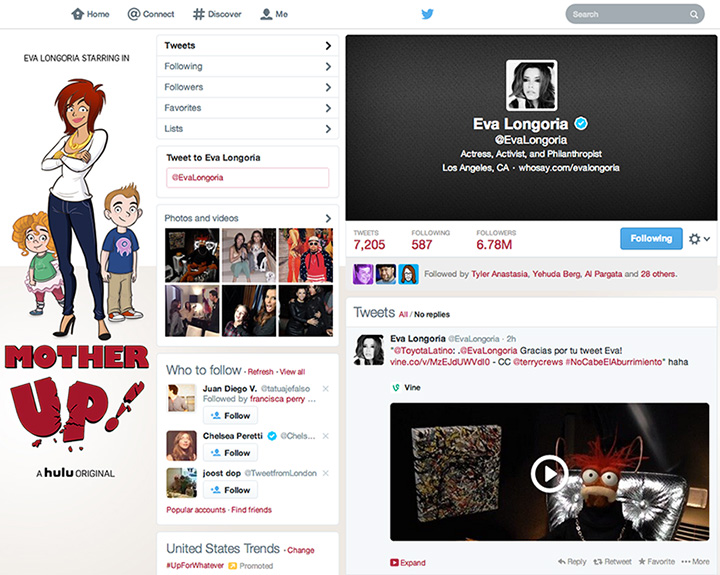Viewport: 720px width, 575px height.
Task: Open the @terrycrews mention
Action: coord(538,362)
